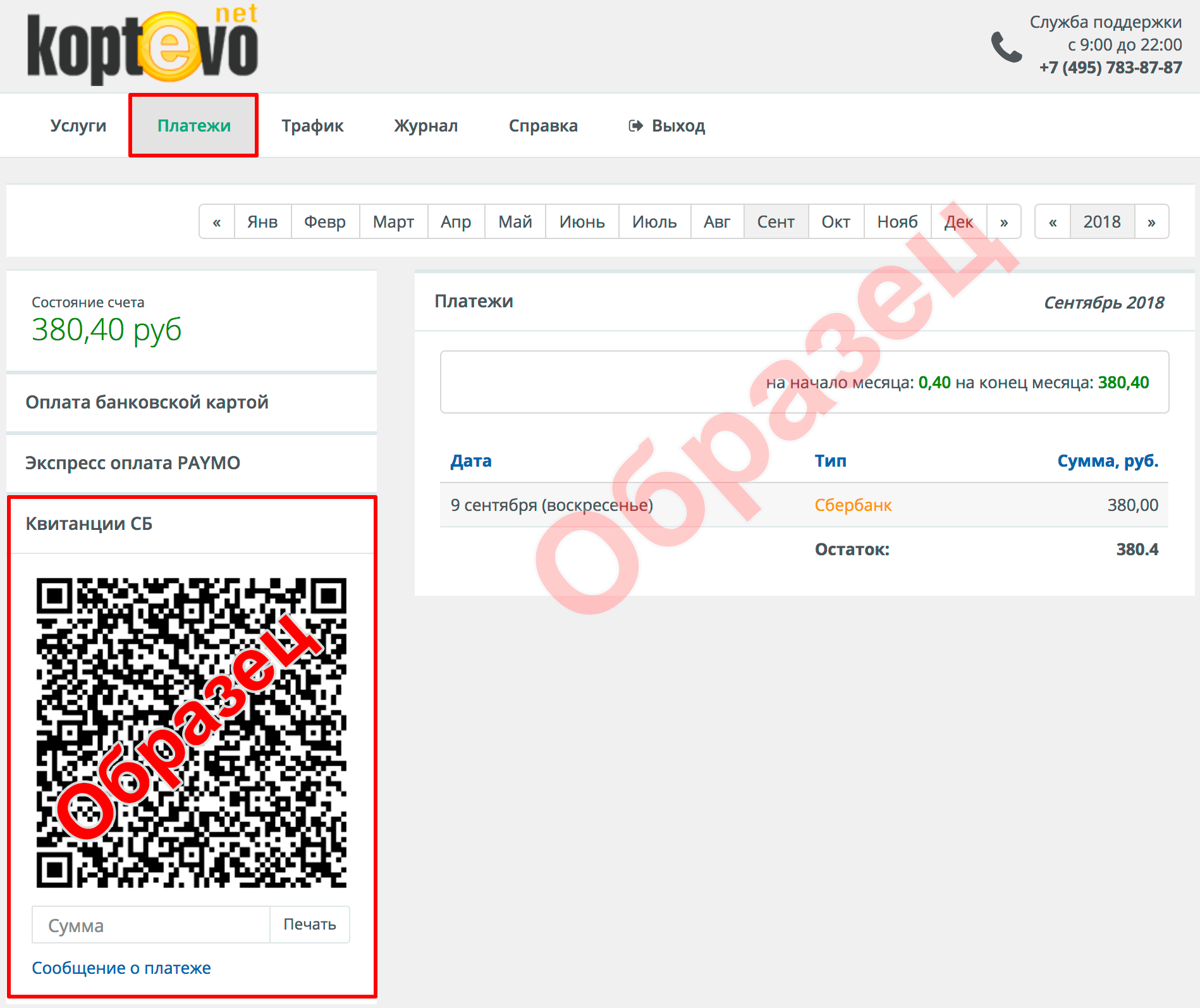This screenshot has height=1008, width=1200.
Task: Click the QR code payment image
Action: tap(191, 732)
